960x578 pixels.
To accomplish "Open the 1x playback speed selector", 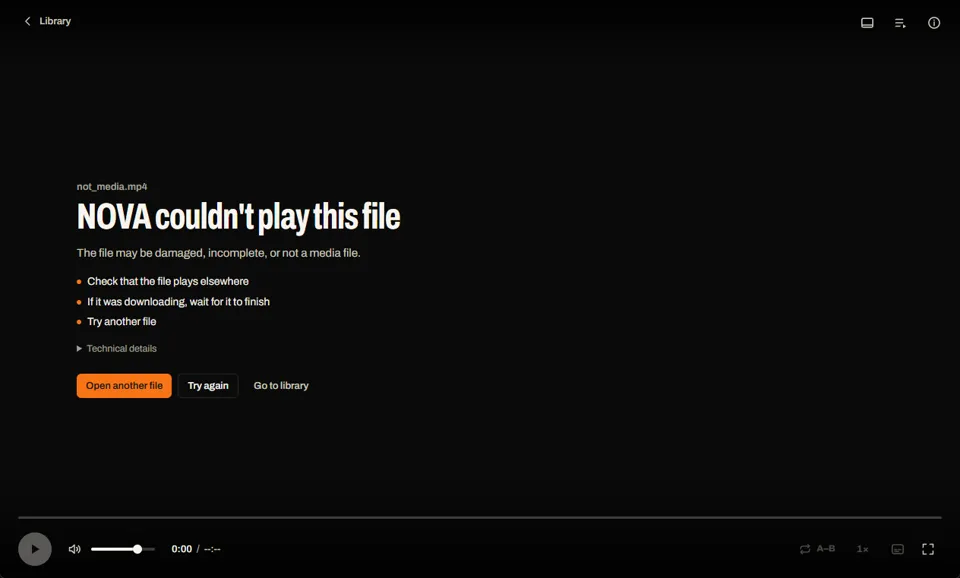I will pyautogui.click(x=863, y=549).
